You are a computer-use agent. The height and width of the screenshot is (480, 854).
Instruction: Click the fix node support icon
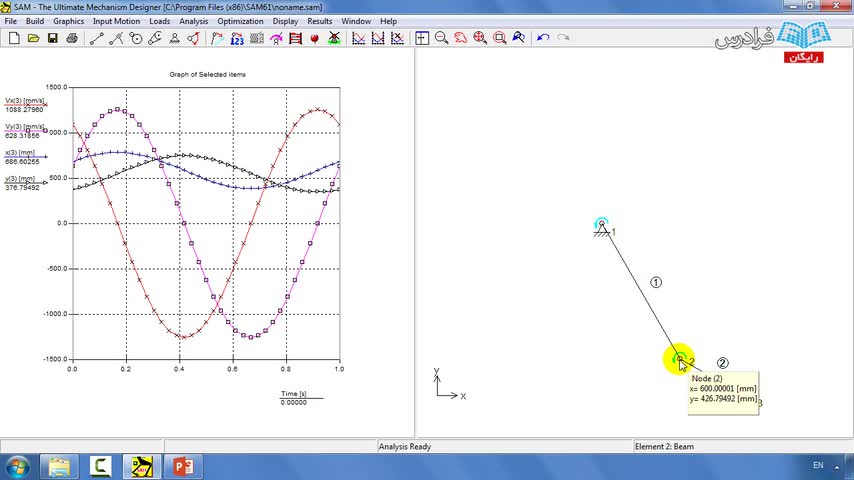pyautogui.click(x=174, y=38)
